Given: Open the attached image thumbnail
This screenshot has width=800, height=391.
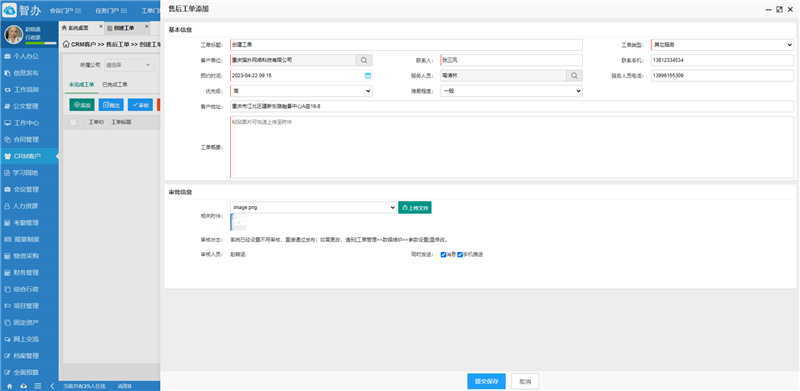Looking at the screenshot, I should [239, 222].
